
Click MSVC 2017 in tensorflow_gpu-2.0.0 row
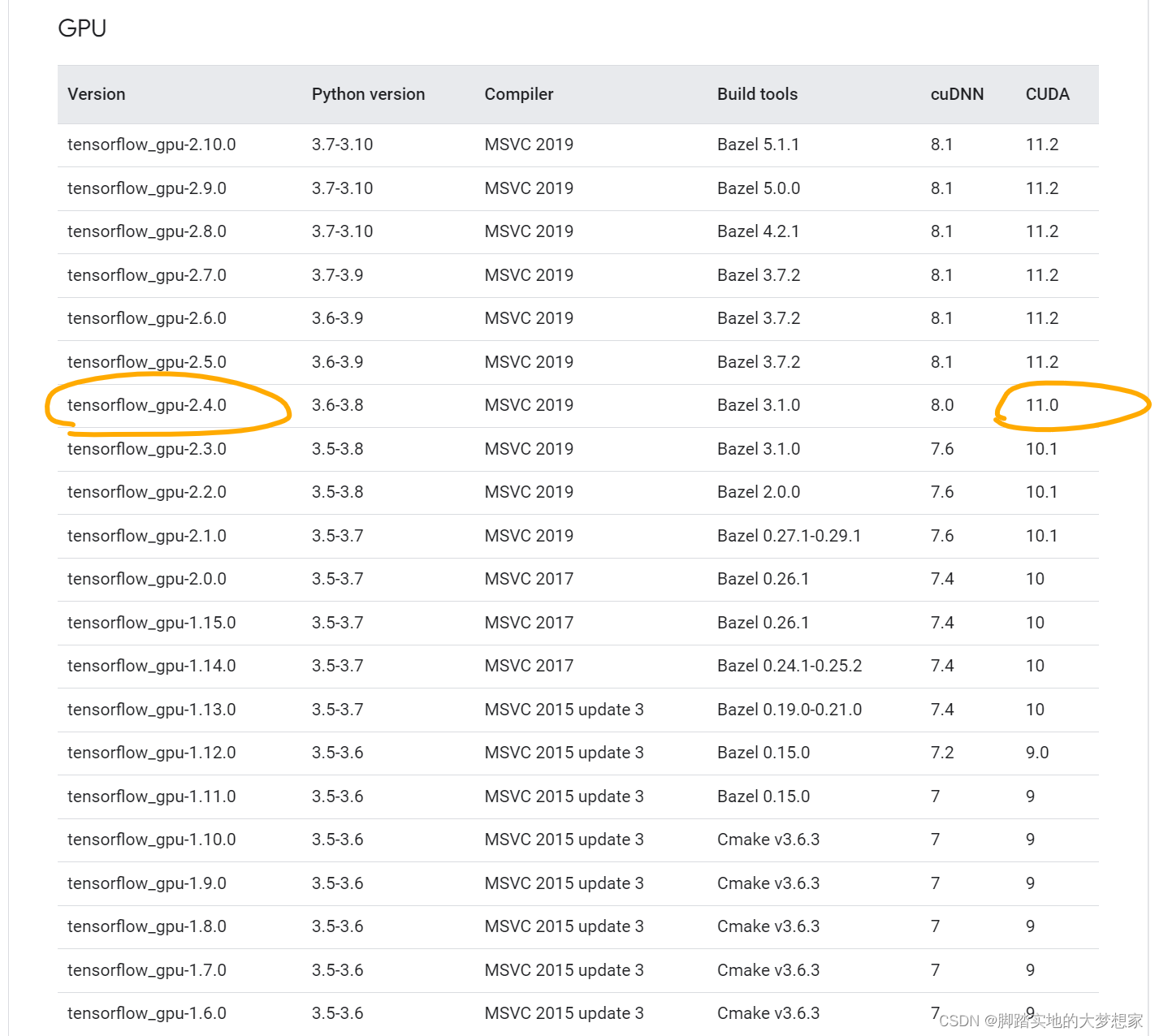coord(529,579)
